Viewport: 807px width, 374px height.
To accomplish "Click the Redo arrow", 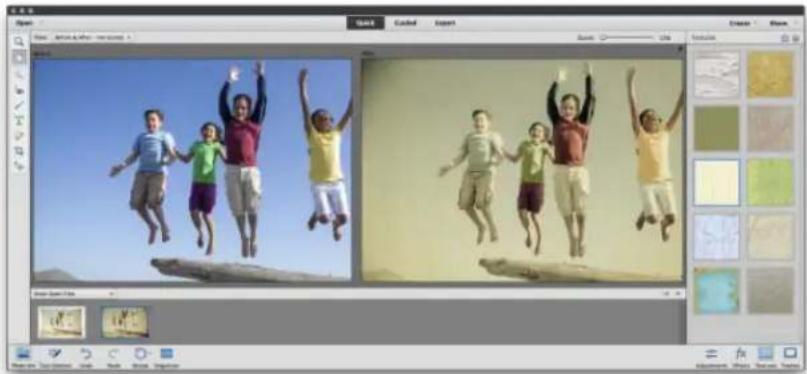I will pyautogui.click(x=113, y=358).
